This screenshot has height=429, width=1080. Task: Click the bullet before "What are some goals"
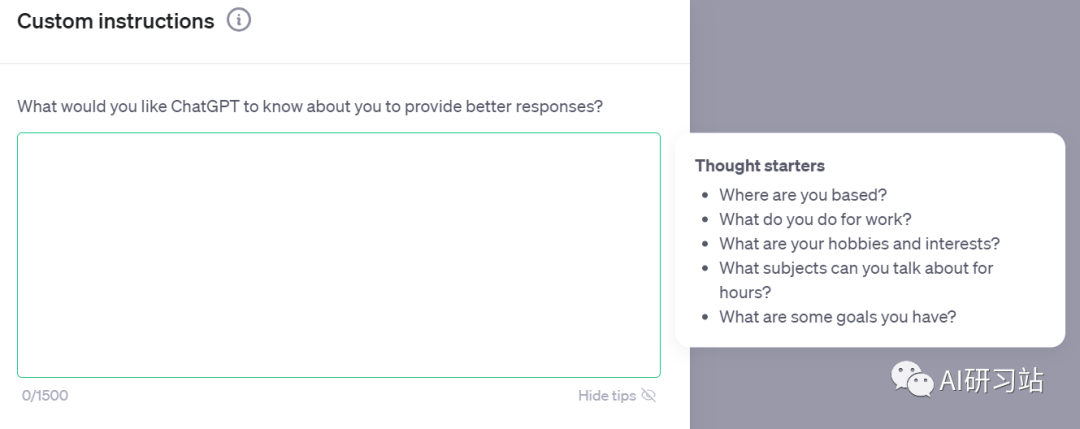tap(705, 317)
